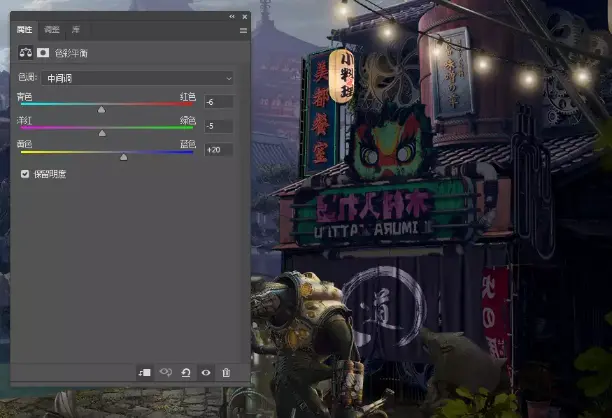612x418 pixels.
Task: Switch to the 库 tab
Action: click(76, 30)
